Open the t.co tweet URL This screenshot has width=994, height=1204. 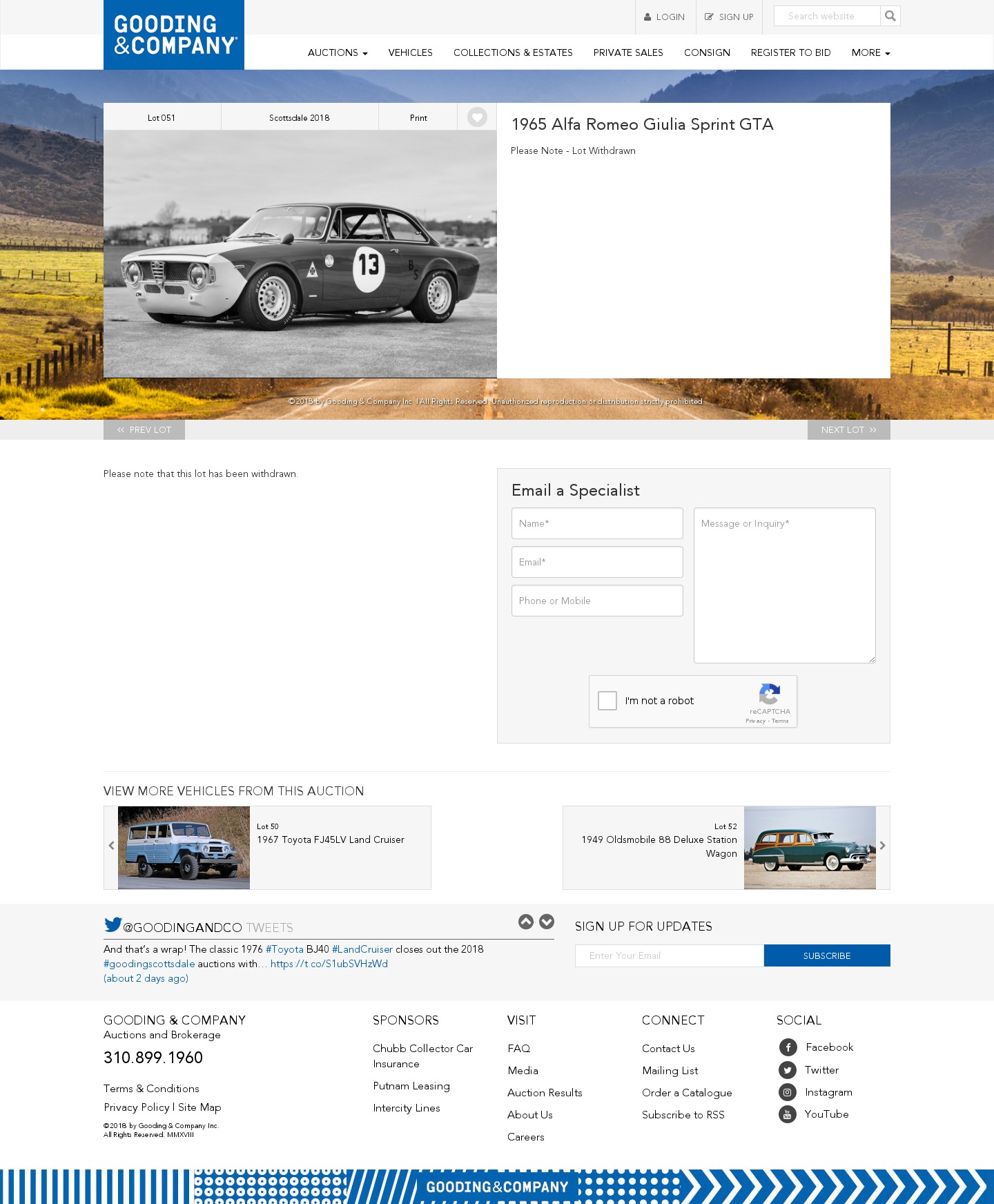329,964
